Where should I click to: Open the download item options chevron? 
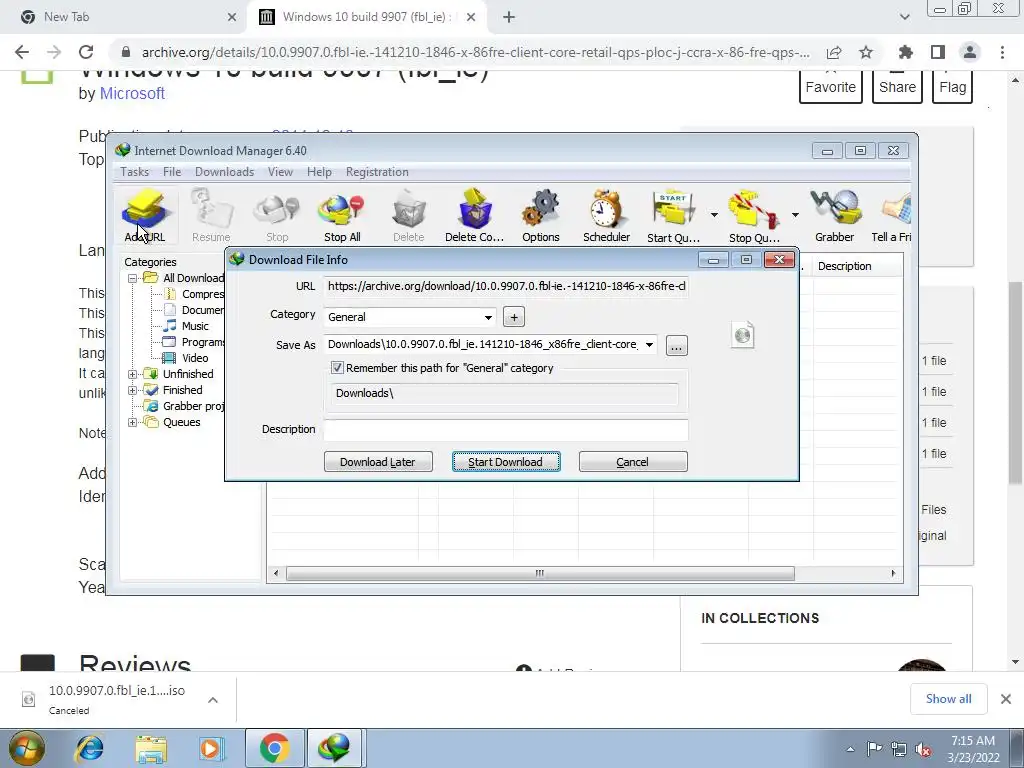pyautogui.click(x=213, y=700)
